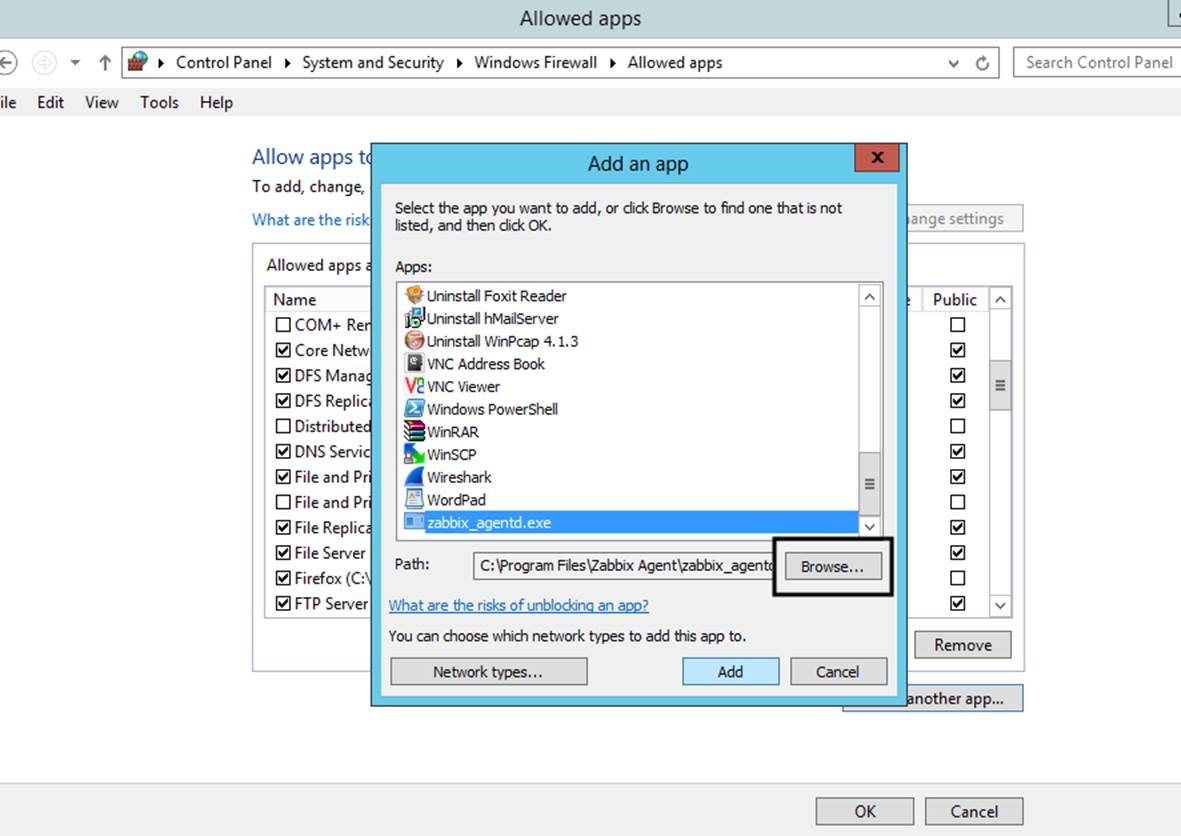Click Remove button in Allowed apps window
The image size is (1181, 836).
pos(963,645)
